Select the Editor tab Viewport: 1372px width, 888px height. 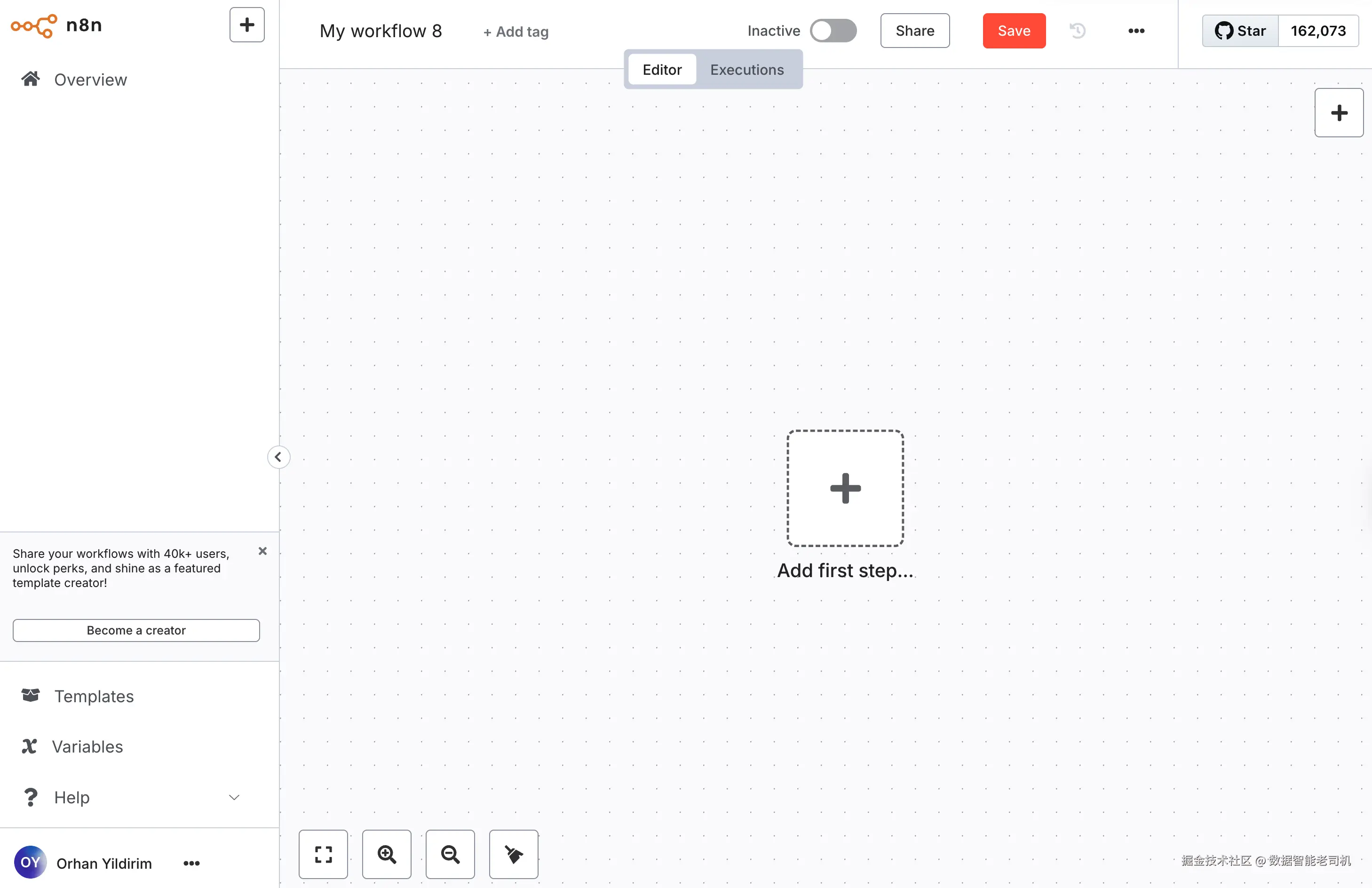(x=662, y=70)
